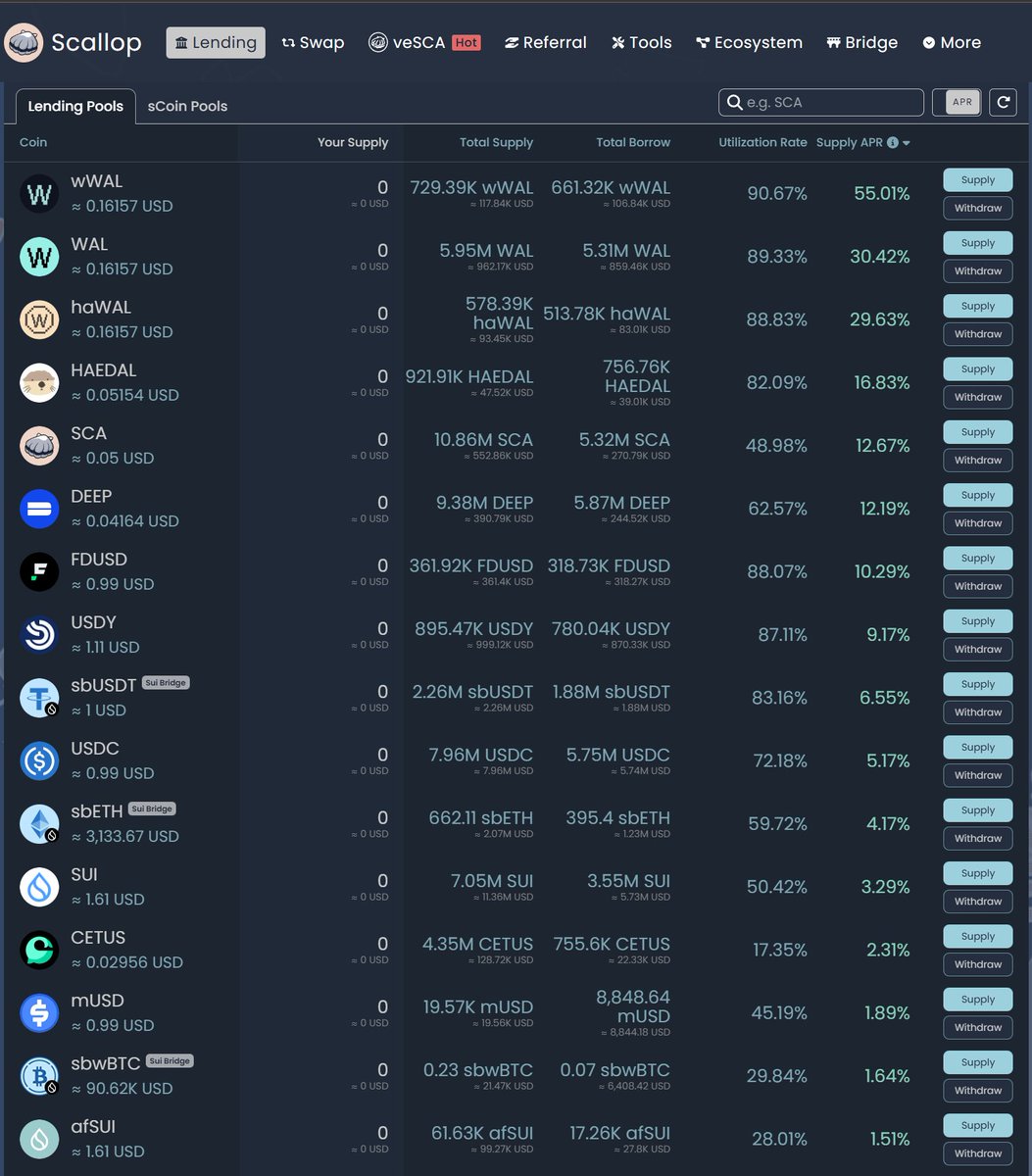The height and width of the screenshot is (1176, 1032).
Task: Click the wWAL coin icon
Action: click(39, 194)
